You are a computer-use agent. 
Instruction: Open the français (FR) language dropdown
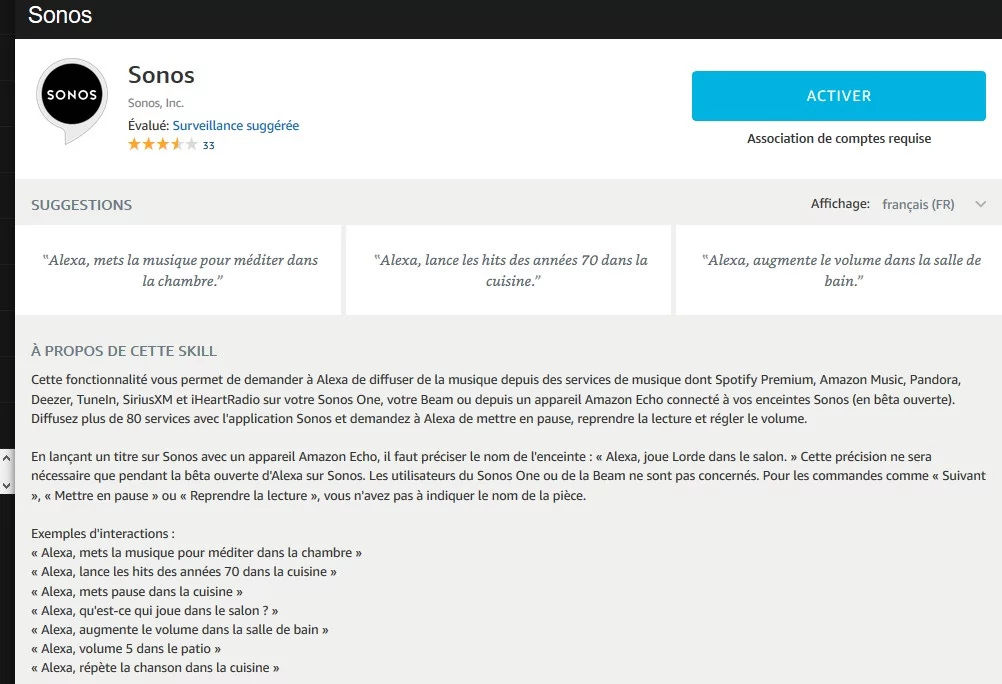point(934,205)
